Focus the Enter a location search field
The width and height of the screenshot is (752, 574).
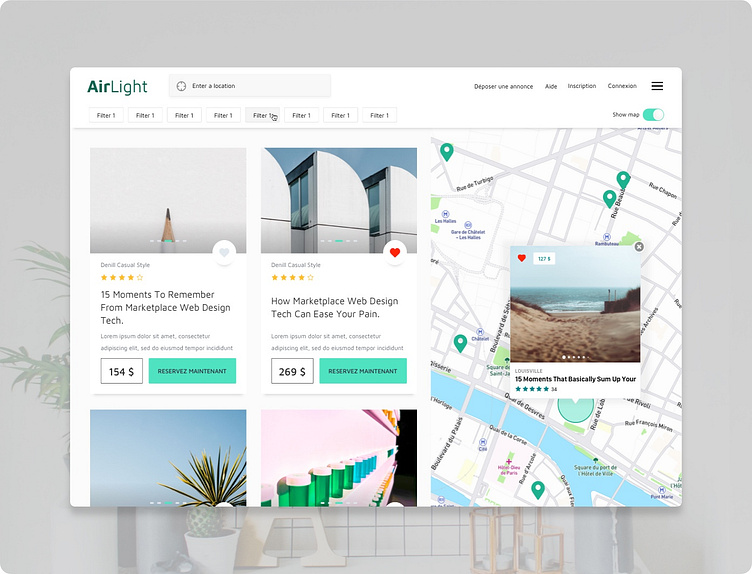point(255,86)
